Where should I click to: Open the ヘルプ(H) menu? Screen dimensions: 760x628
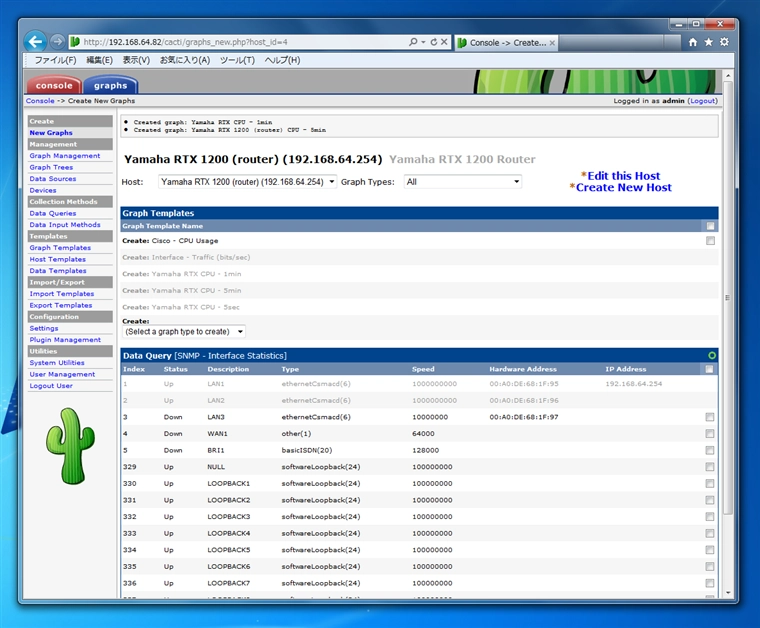click(282, 60)
